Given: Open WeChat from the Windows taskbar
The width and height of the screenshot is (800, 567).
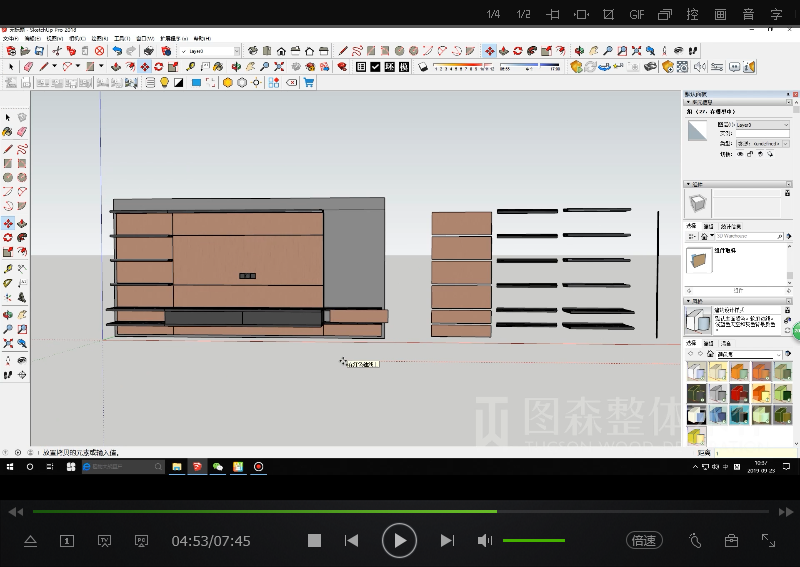Looking at the screenshot, I should [217, 466].
